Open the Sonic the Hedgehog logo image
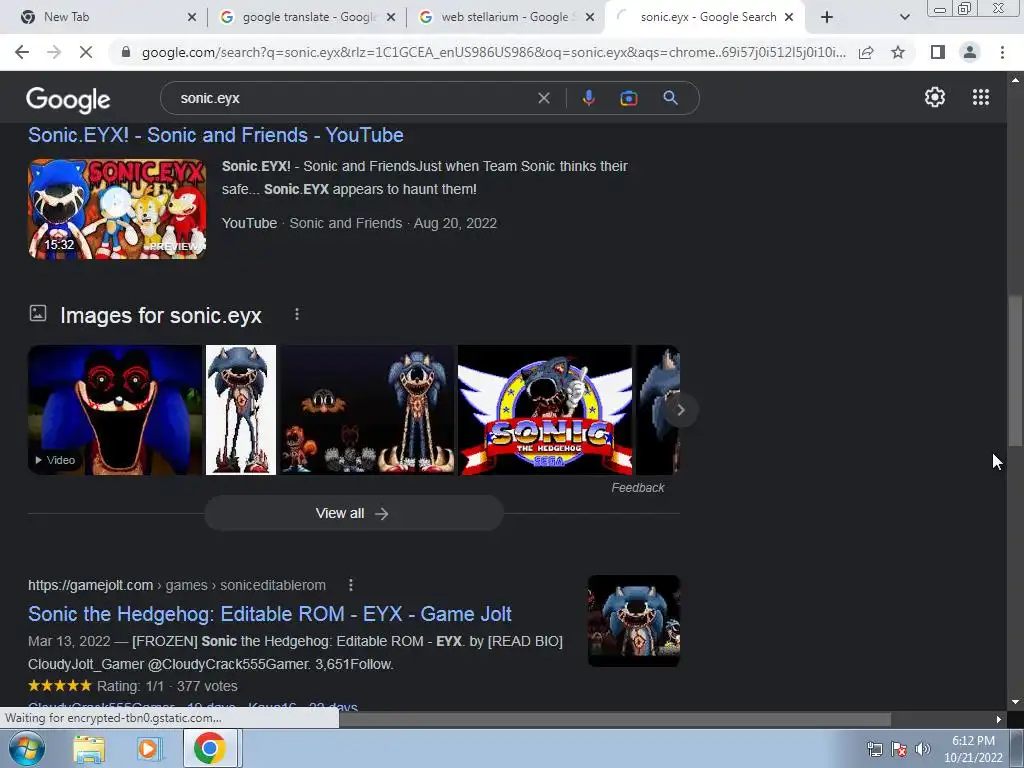Screen dimensions: 1024x768 [545, 409]
